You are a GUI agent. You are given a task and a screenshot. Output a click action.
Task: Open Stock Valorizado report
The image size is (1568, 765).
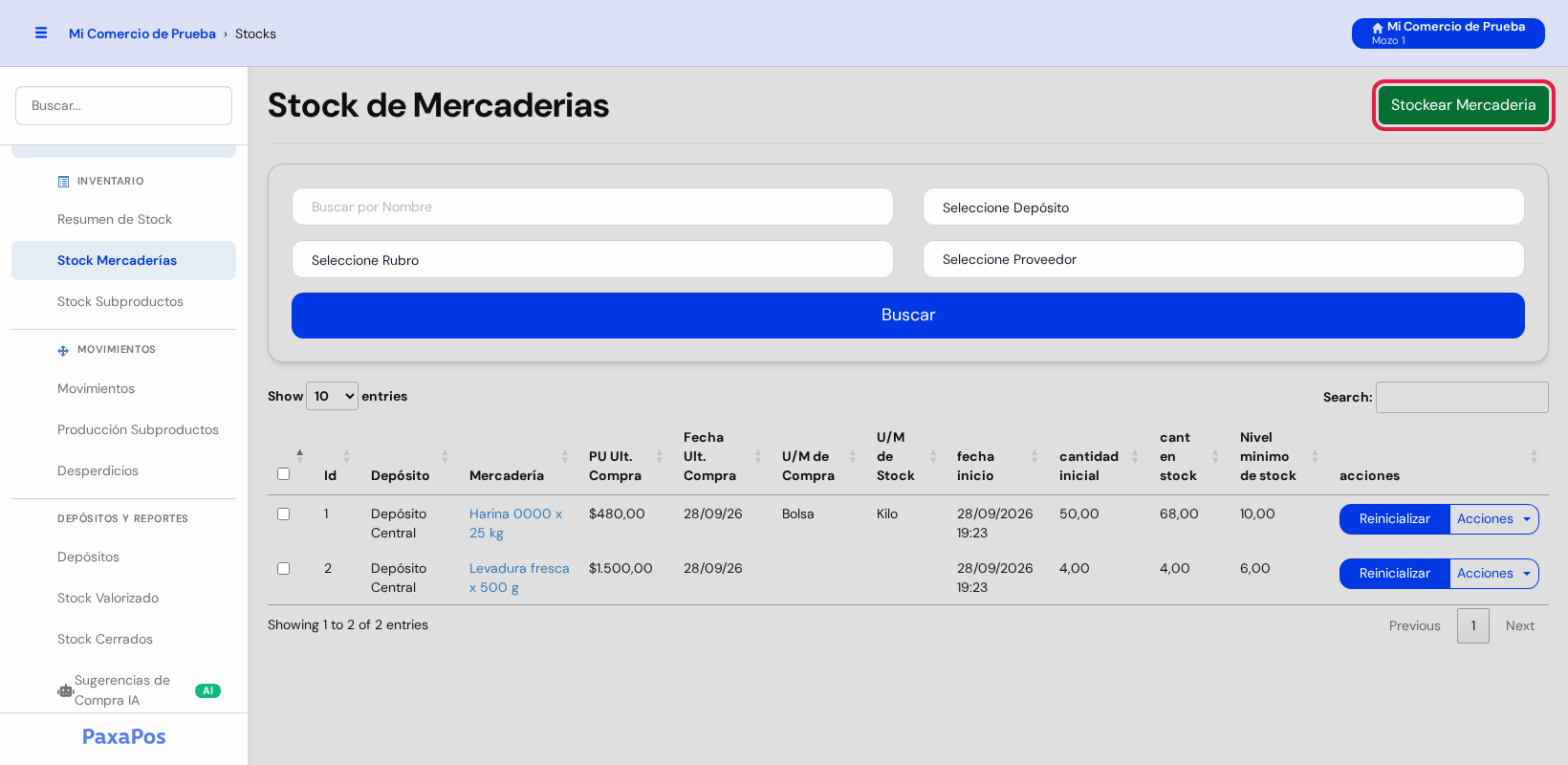pyautogui.click(x=108, y=598)
